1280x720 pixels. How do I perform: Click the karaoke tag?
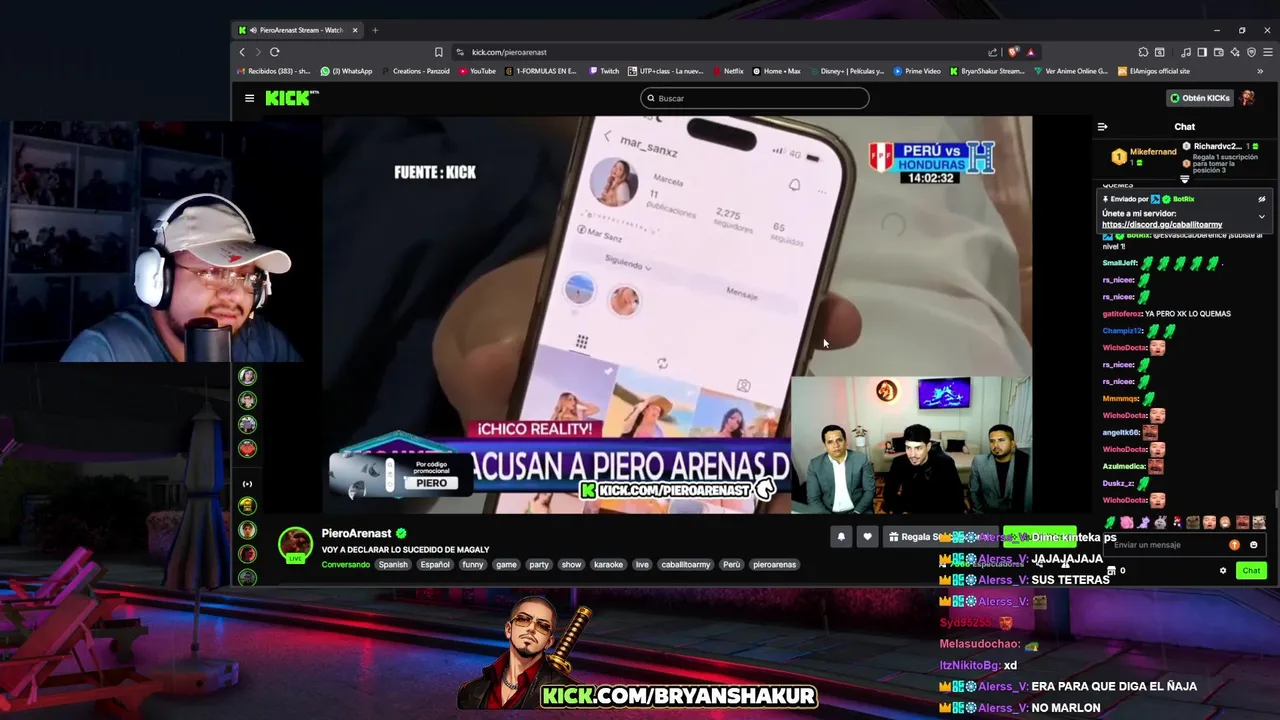coord(608,564)
